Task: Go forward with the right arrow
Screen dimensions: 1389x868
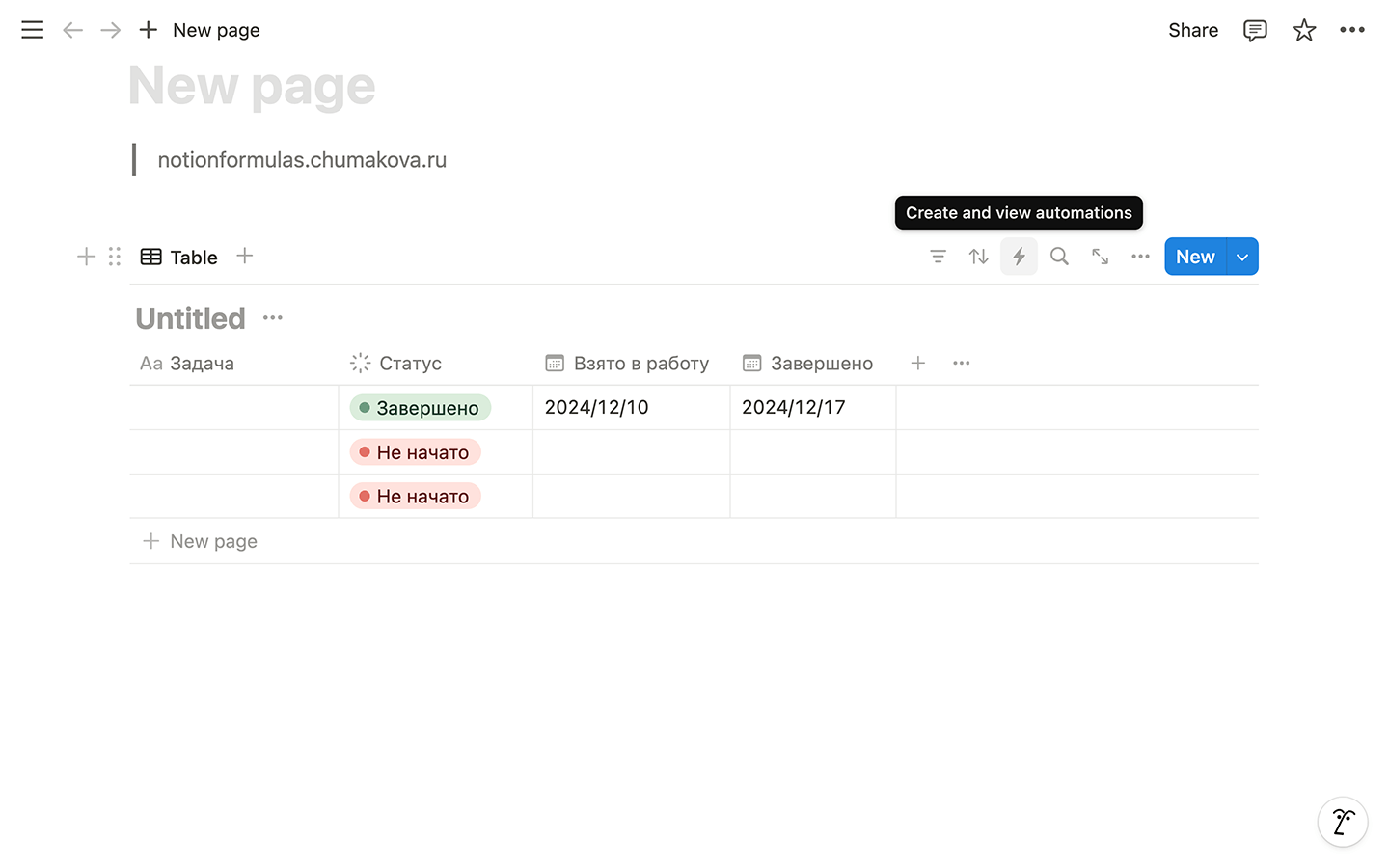Action: pos(111,30)
